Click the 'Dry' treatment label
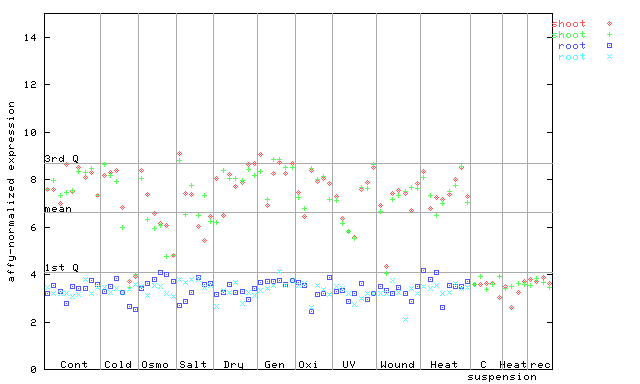This screenshot has width=640, height=384. (233, 365)
